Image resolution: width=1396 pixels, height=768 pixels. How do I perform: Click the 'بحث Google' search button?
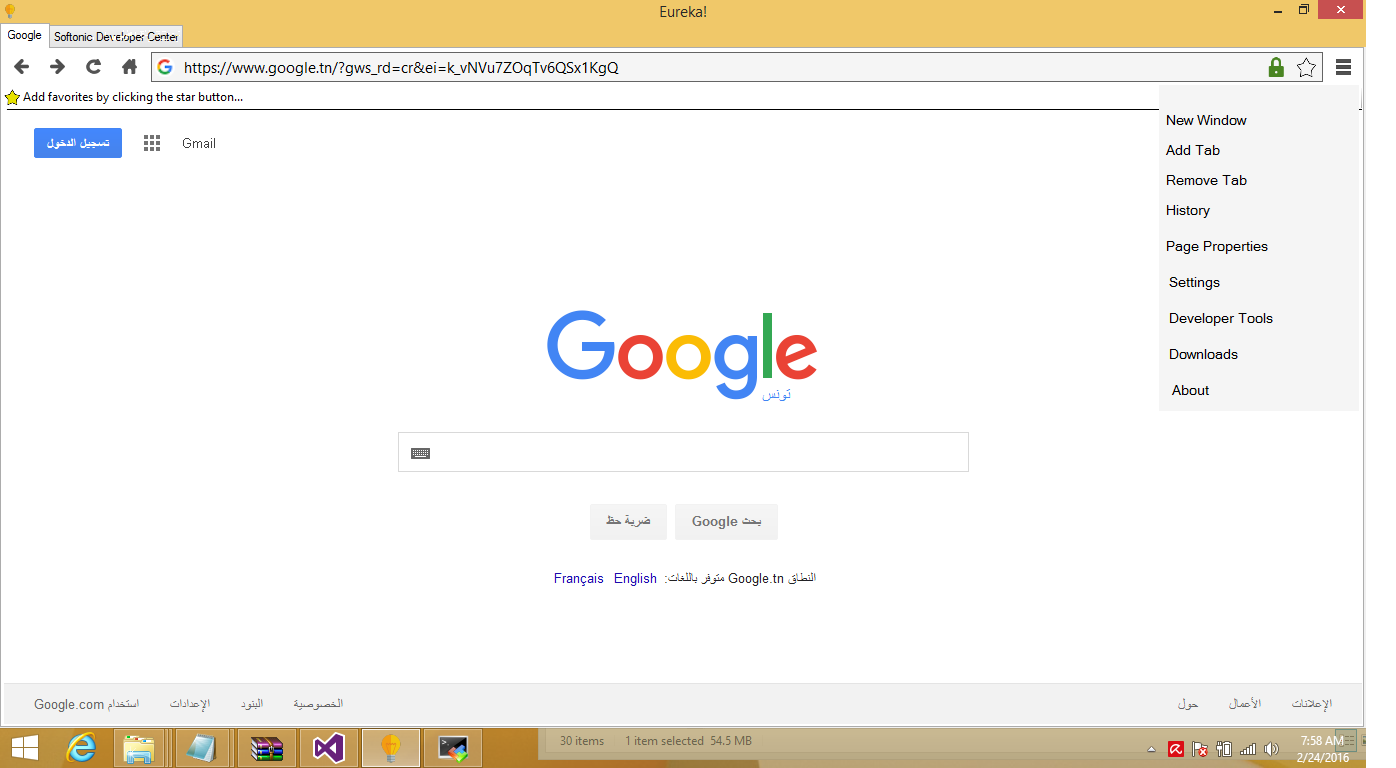(x=726, y=521)
